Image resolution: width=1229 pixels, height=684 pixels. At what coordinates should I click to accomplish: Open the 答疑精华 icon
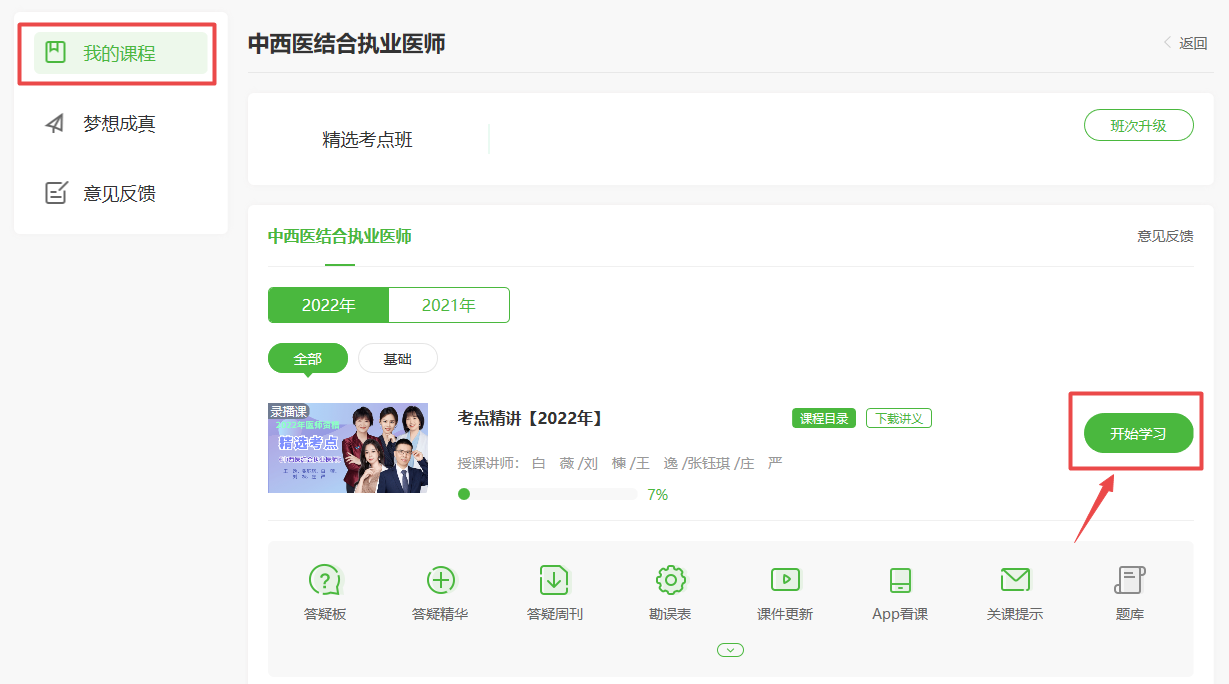[x=440, y=580]
